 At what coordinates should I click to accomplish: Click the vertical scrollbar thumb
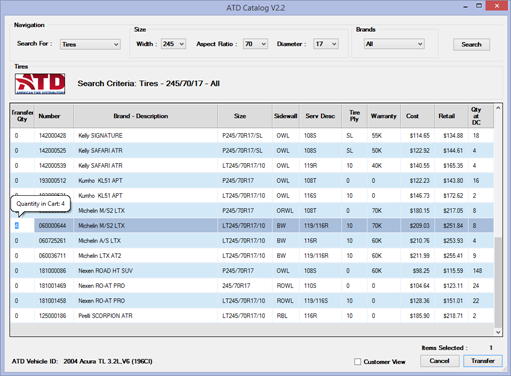(x=498, y=282)
